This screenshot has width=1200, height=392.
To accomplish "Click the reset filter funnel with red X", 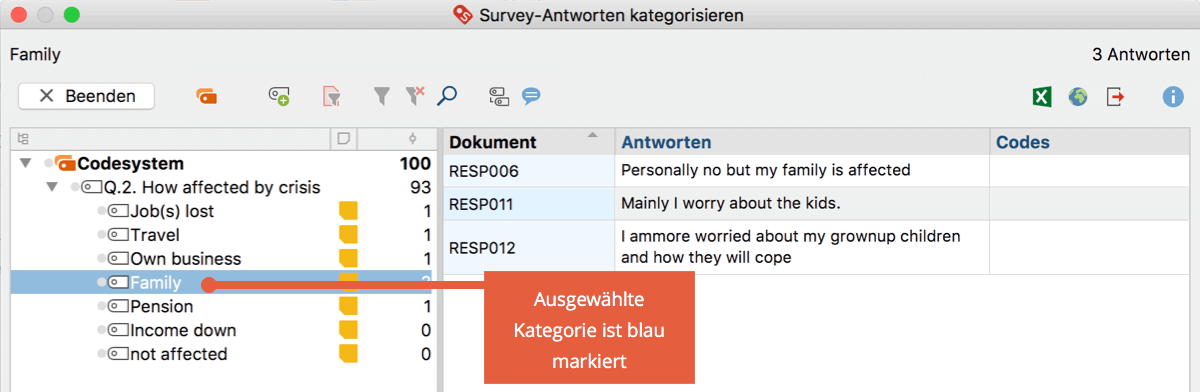I will (x=414, y=96).
